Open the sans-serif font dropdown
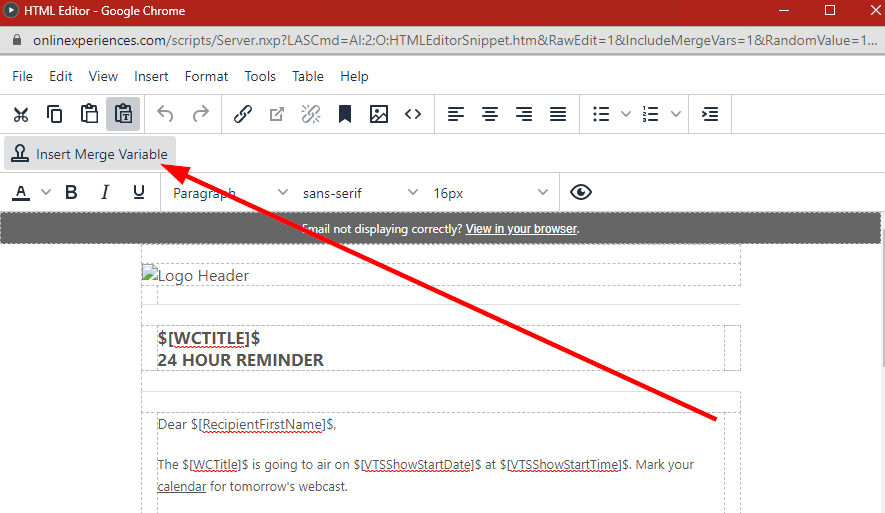 pyautogui.click(x=360, y=193)
